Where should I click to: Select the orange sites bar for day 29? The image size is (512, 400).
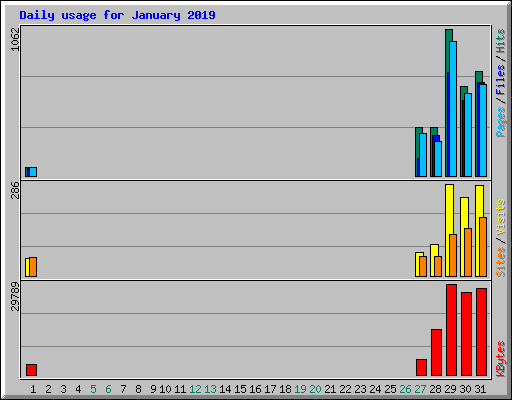click(x=453, y=256)
